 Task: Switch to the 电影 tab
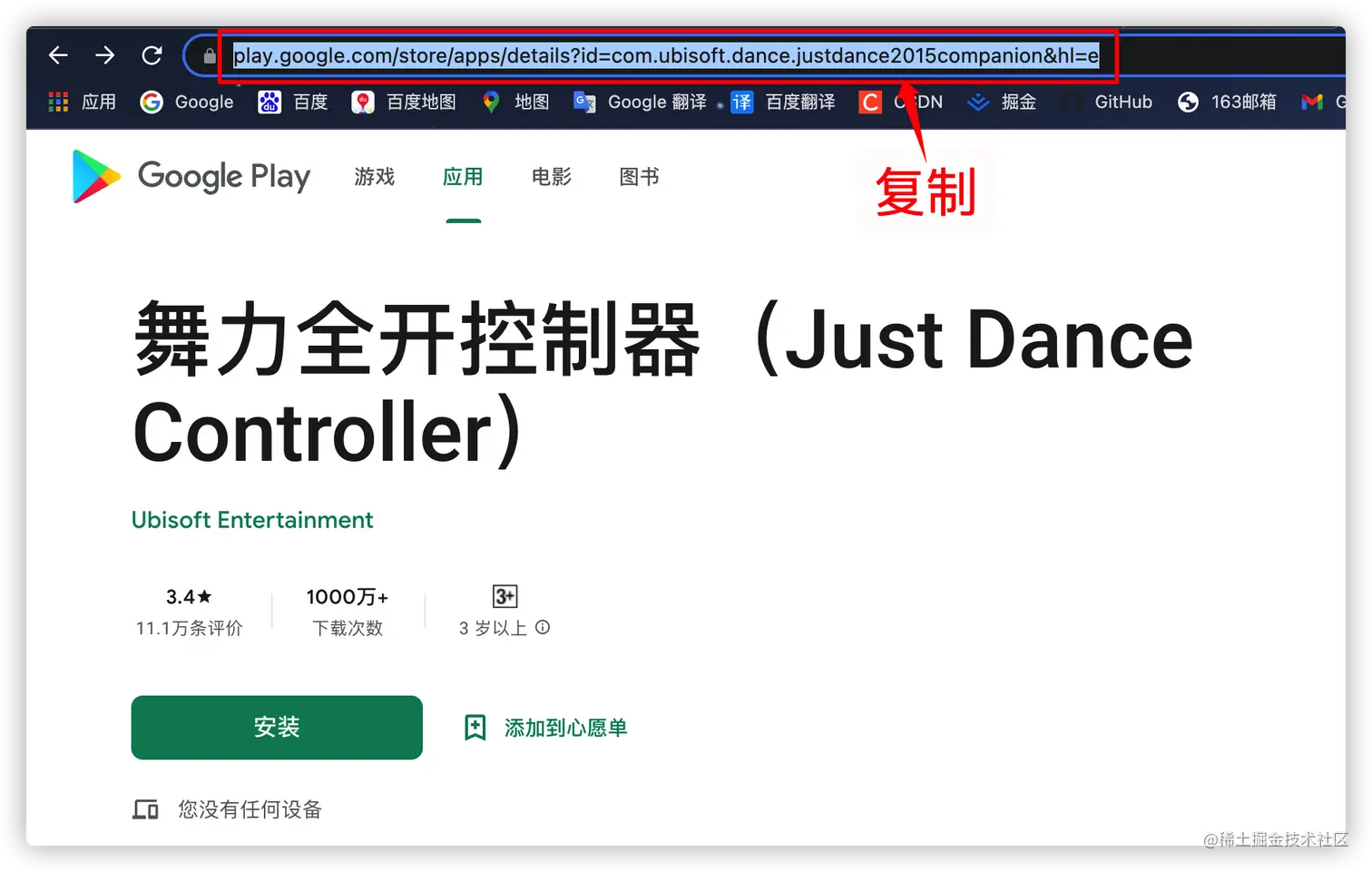point(552,176)
